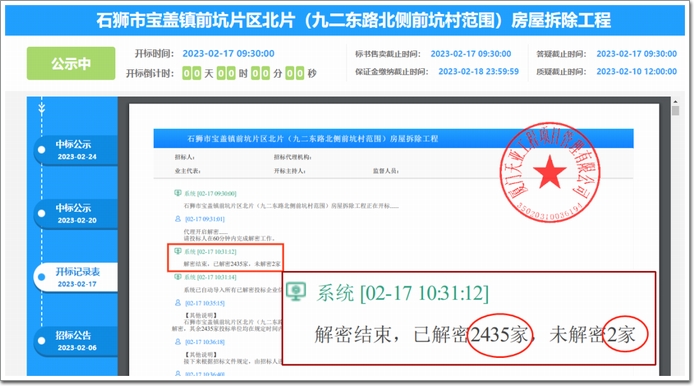
Task: Click the 招标代理机构 label
Action: tap(292, 157)
